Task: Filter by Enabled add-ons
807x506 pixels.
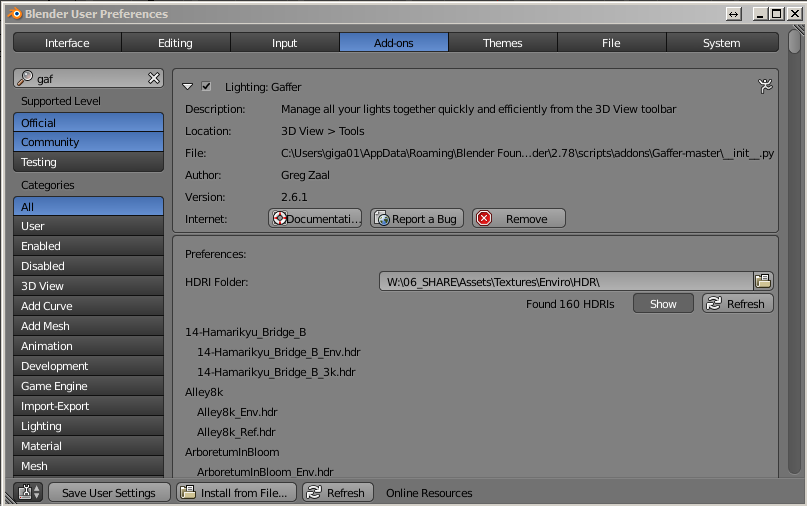Action: pos(89,246)
